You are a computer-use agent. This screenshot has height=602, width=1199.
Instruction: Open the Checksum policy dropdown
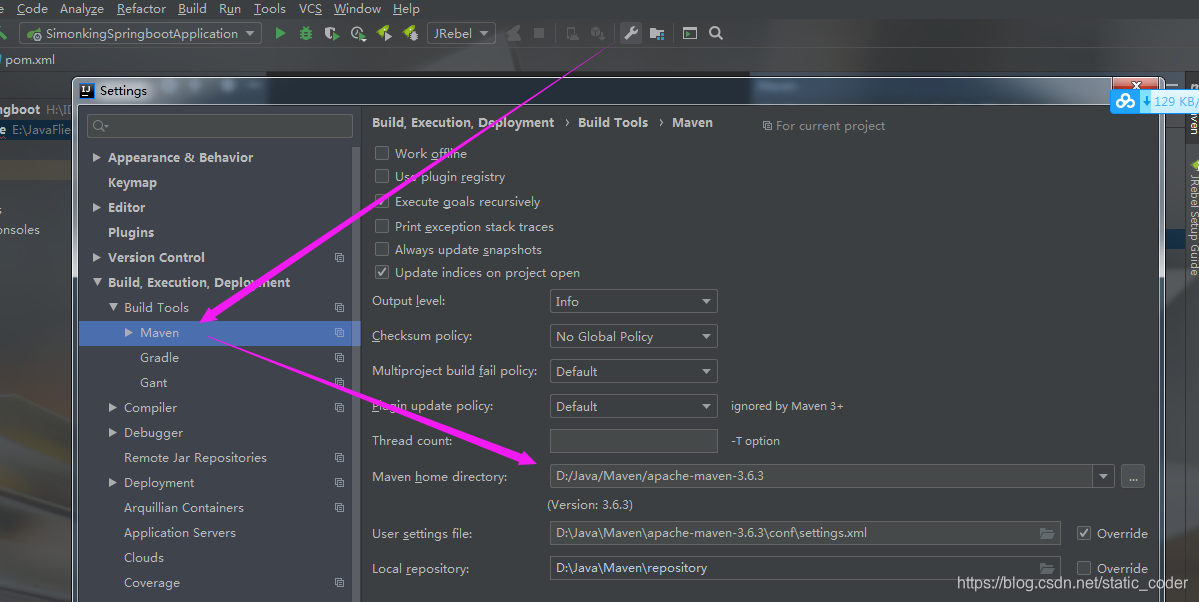click(x=633, y=337)
